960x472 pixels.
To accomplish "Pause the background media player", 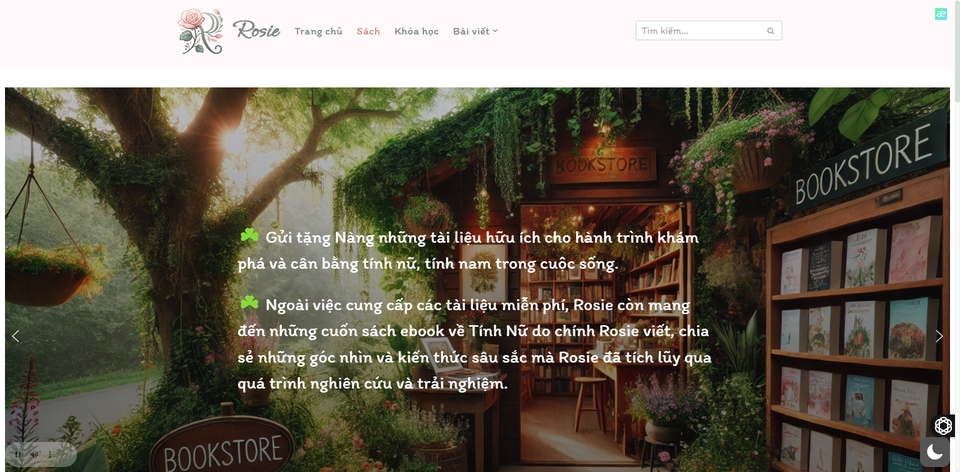I will [18, 454].
